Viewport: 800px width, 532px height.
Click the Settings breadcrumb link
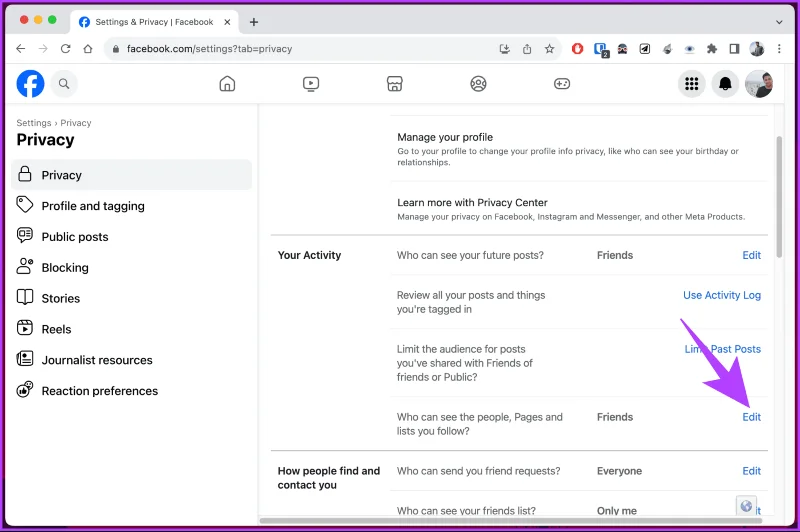tap(34, 123)
